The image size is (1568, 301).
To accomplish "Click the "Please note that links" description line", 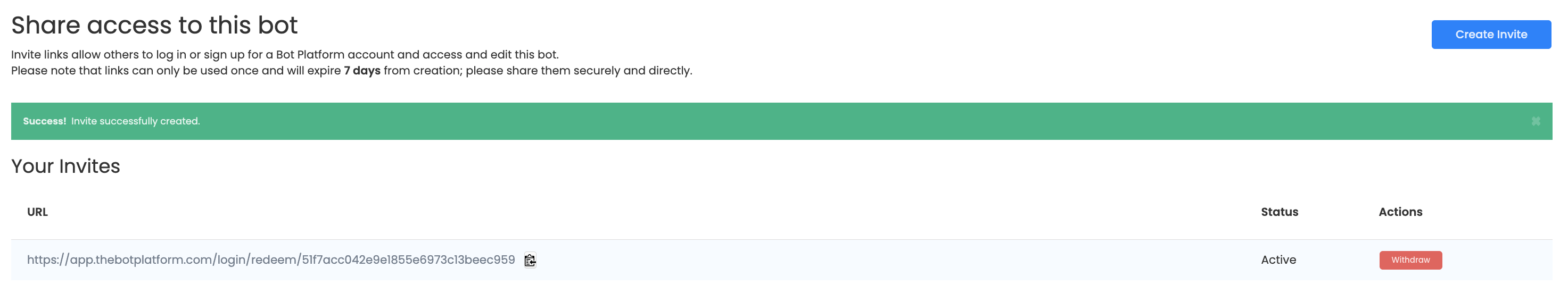I will [351, 71].
